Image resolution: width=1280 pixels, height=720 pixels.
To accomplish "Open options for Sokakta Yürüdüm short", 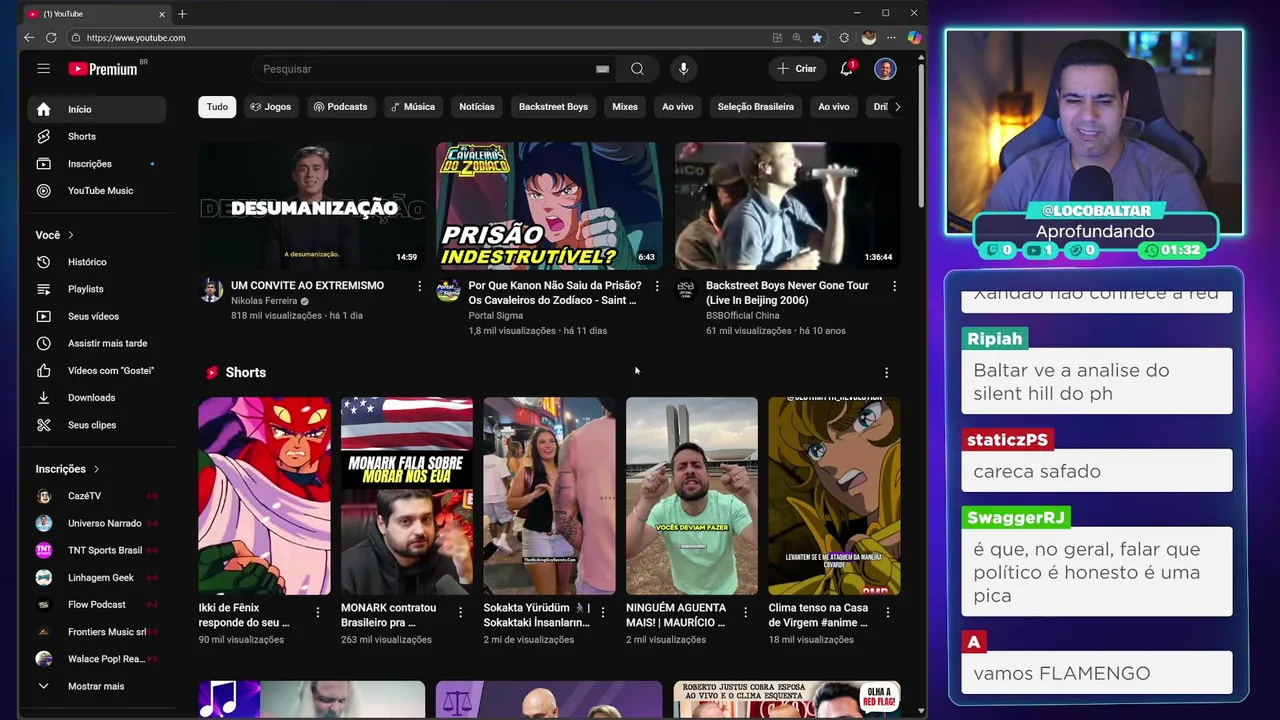I will tap(602, 612).
